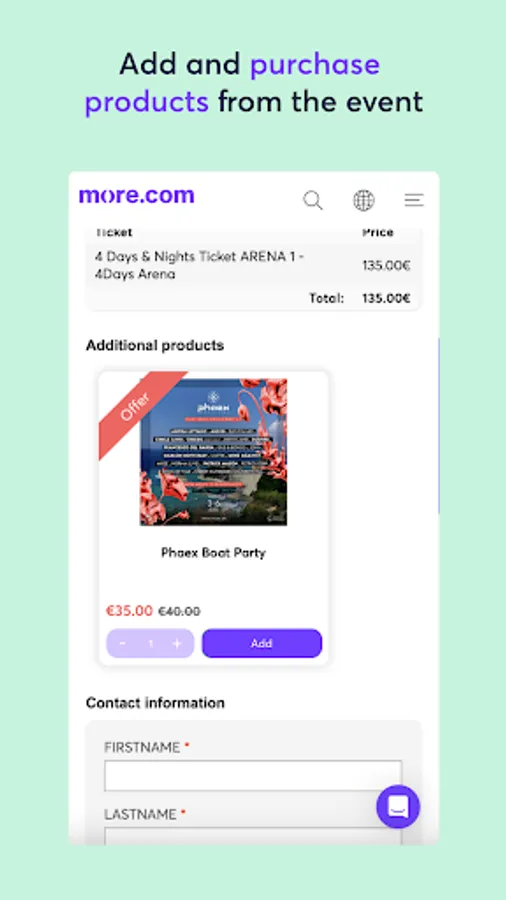
Task: Open the chat support bubble
Action: pos(398,806)
